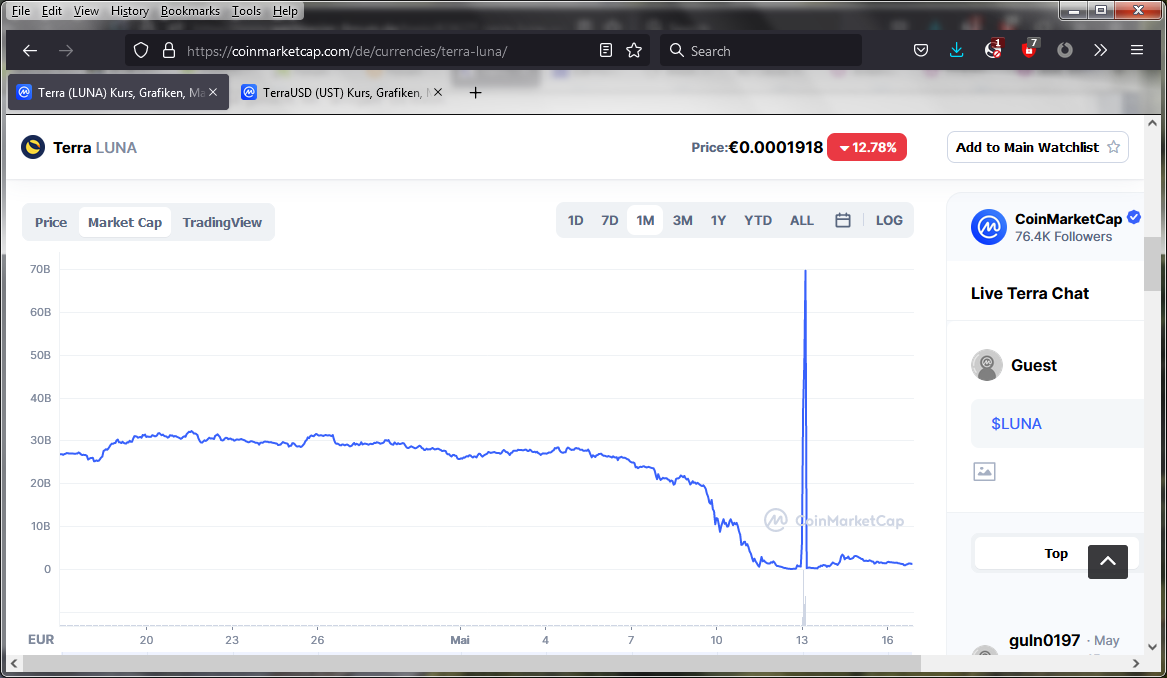Select the 7D time range
The image size is (1167, 678).
click(x=610, y=220)
